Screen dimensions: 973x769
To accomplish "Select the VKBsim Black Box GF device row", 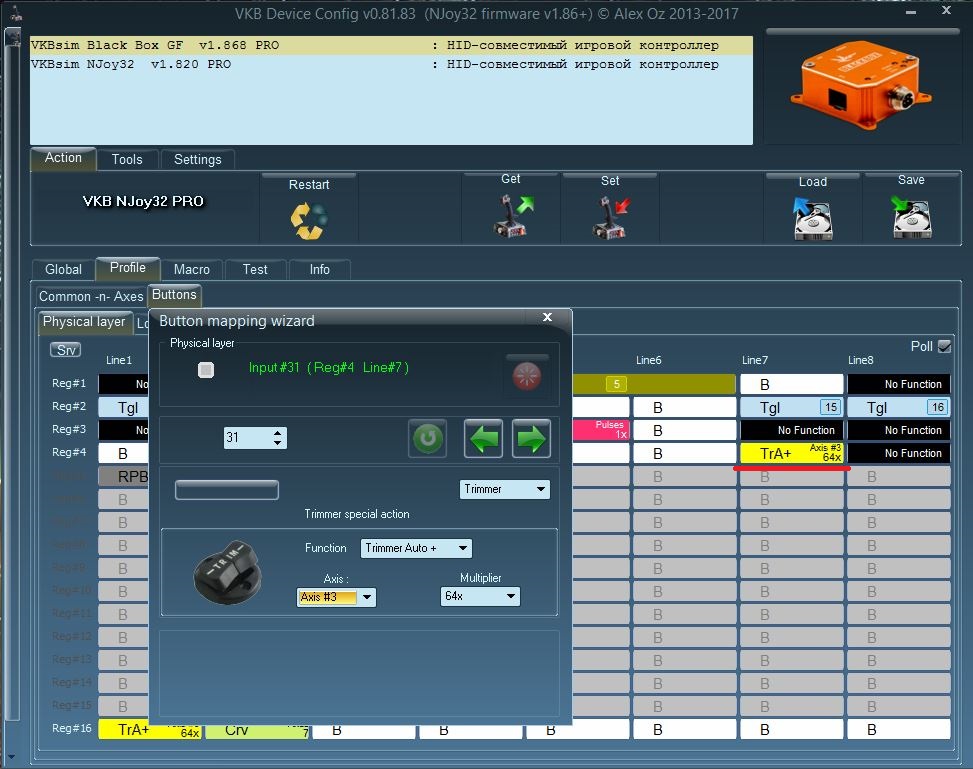I will pos(391,45).
